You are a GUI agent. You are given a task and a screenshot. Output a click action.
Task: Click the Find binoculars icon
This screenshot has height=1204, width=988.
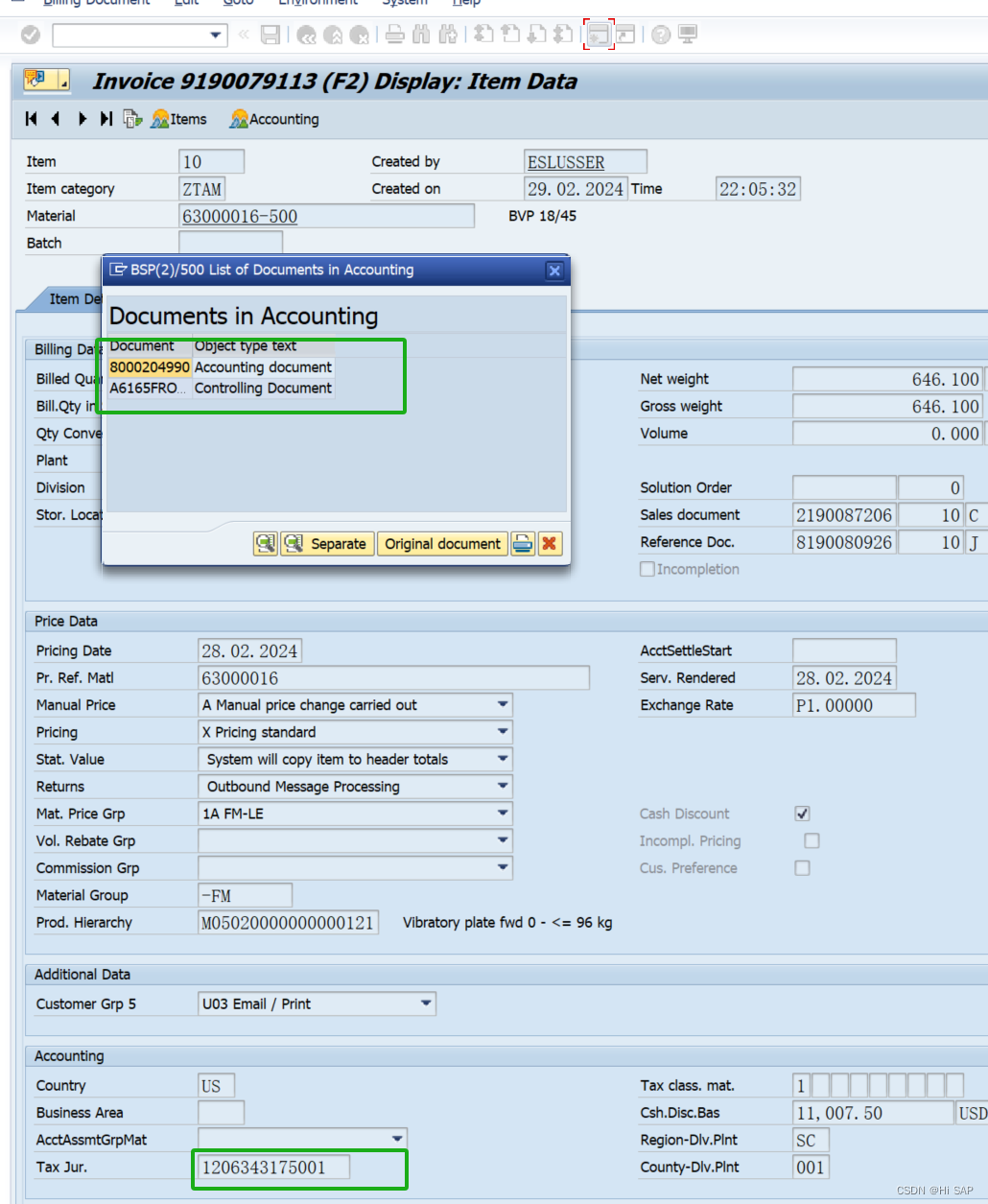pyautogui.click(x=421, y=35)
